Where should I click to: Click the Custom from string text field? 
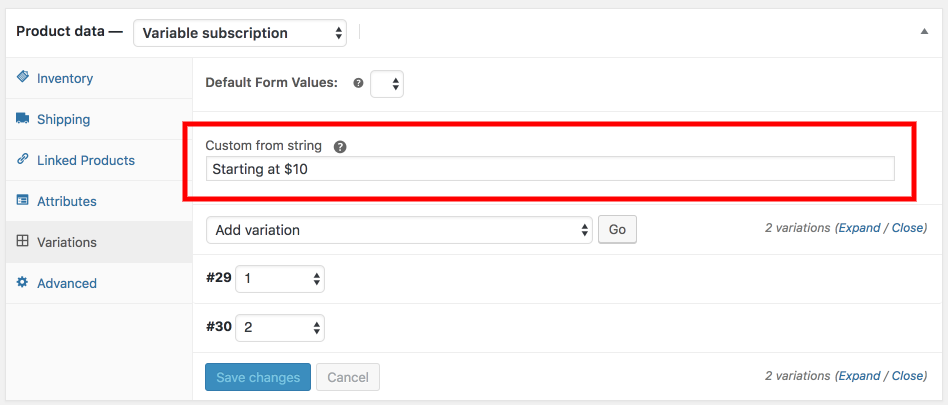tap(550, 169)
